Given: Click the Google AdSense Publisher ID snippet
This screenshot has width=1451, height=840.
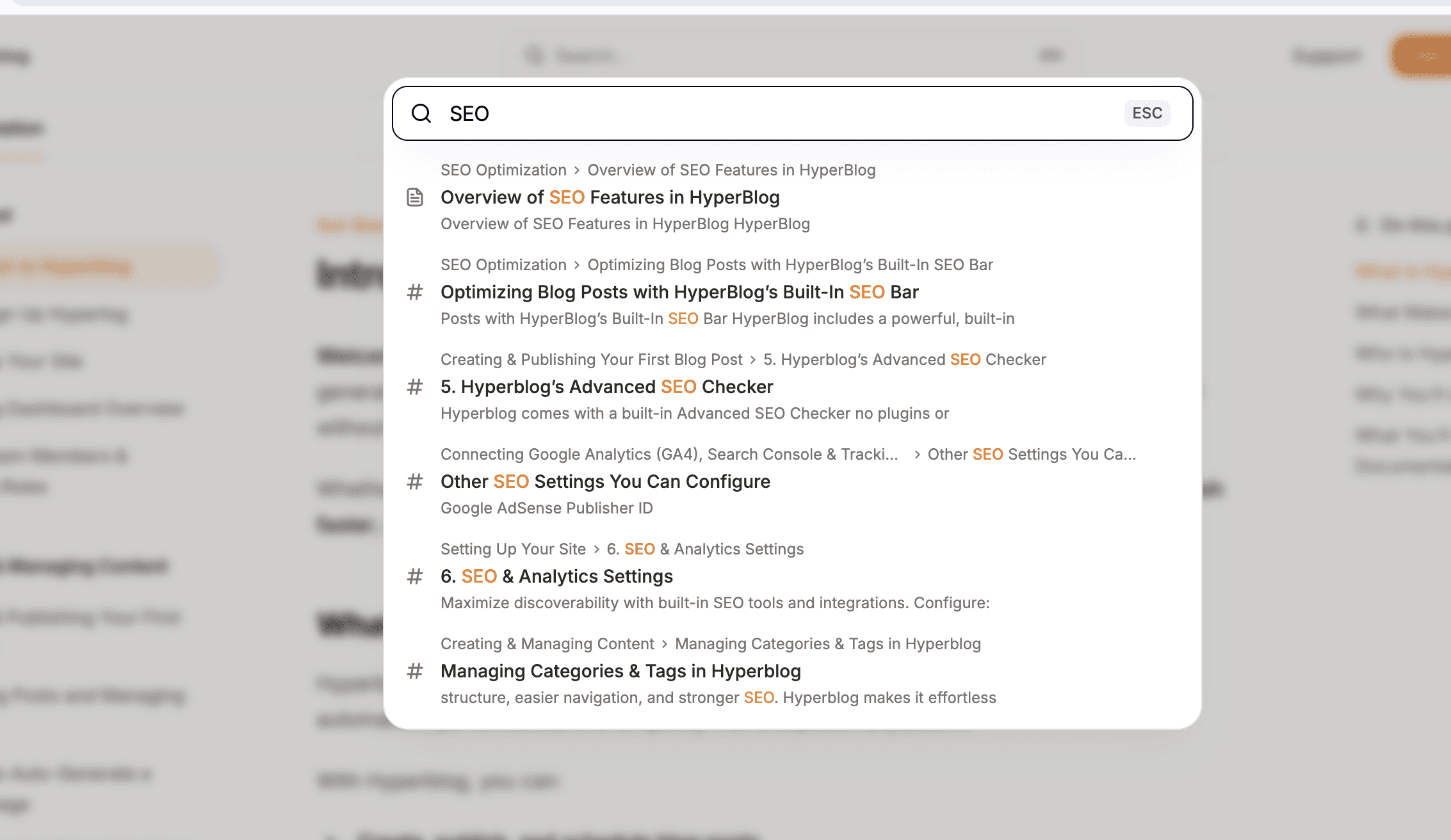Looking at the screenshot, I should point(546,508).
